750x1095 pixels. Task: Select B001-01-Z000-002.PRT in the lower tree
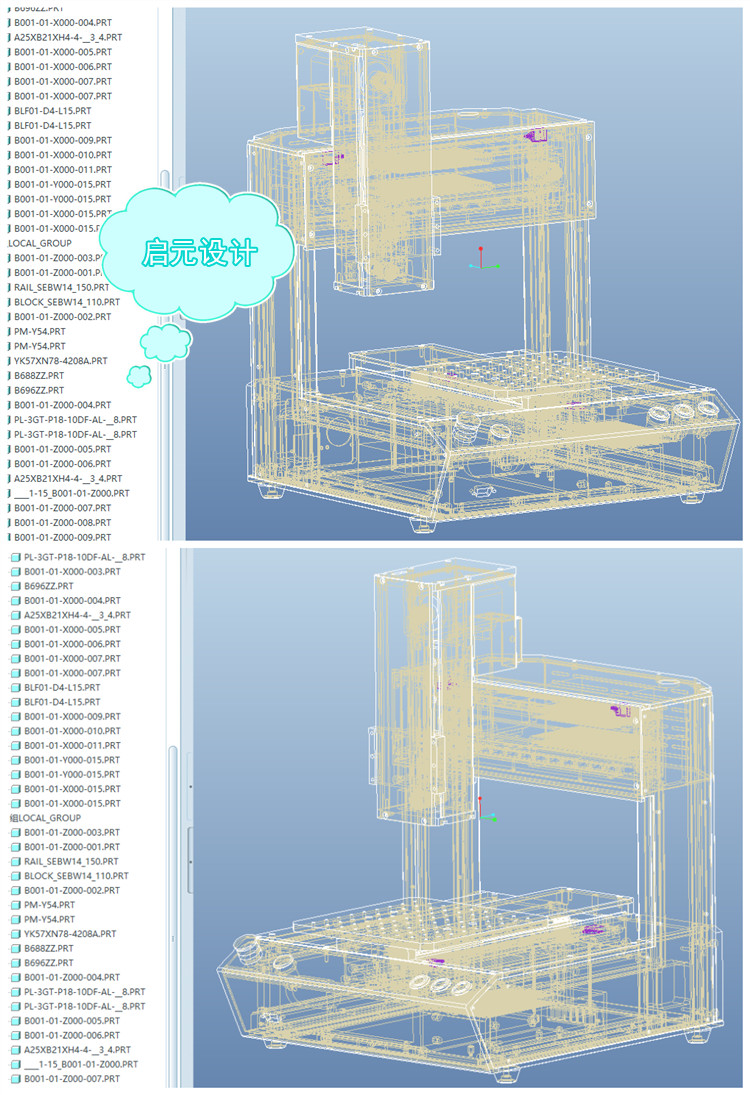click(x=72, y=890)
